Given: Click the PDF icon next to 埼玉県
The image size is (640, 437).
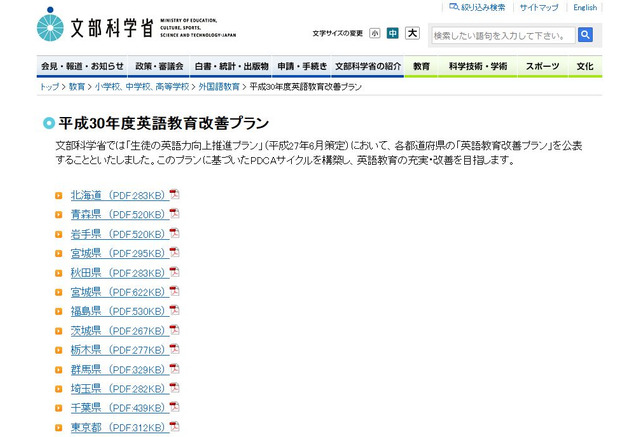Looking at the screenshot, I should [x=175, y=388].
